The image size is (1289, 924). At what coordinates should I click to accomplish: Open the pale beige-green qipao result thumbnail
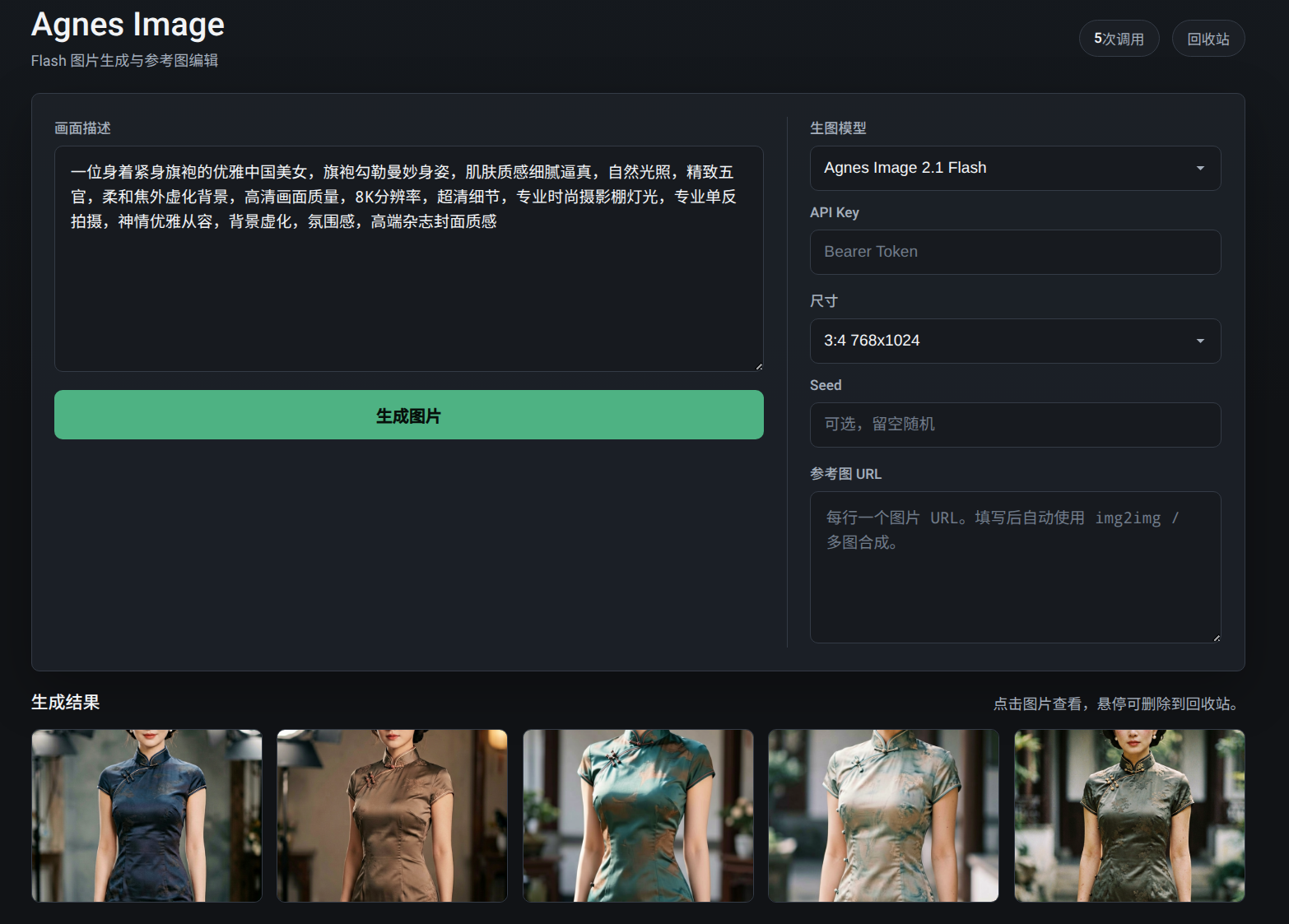click(x=883, y=815)
